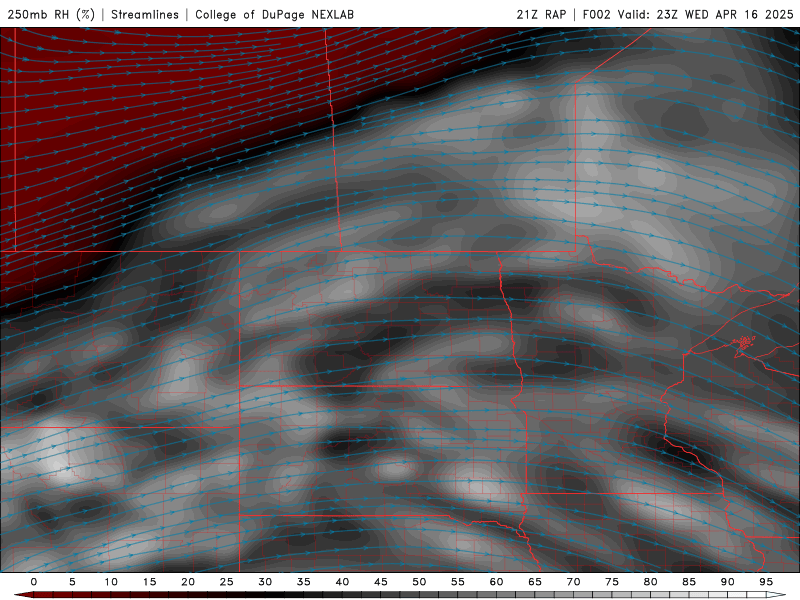This screenshot has height=600, width=800.
Task: Click the '55' colorbar label
Action: 458,582
